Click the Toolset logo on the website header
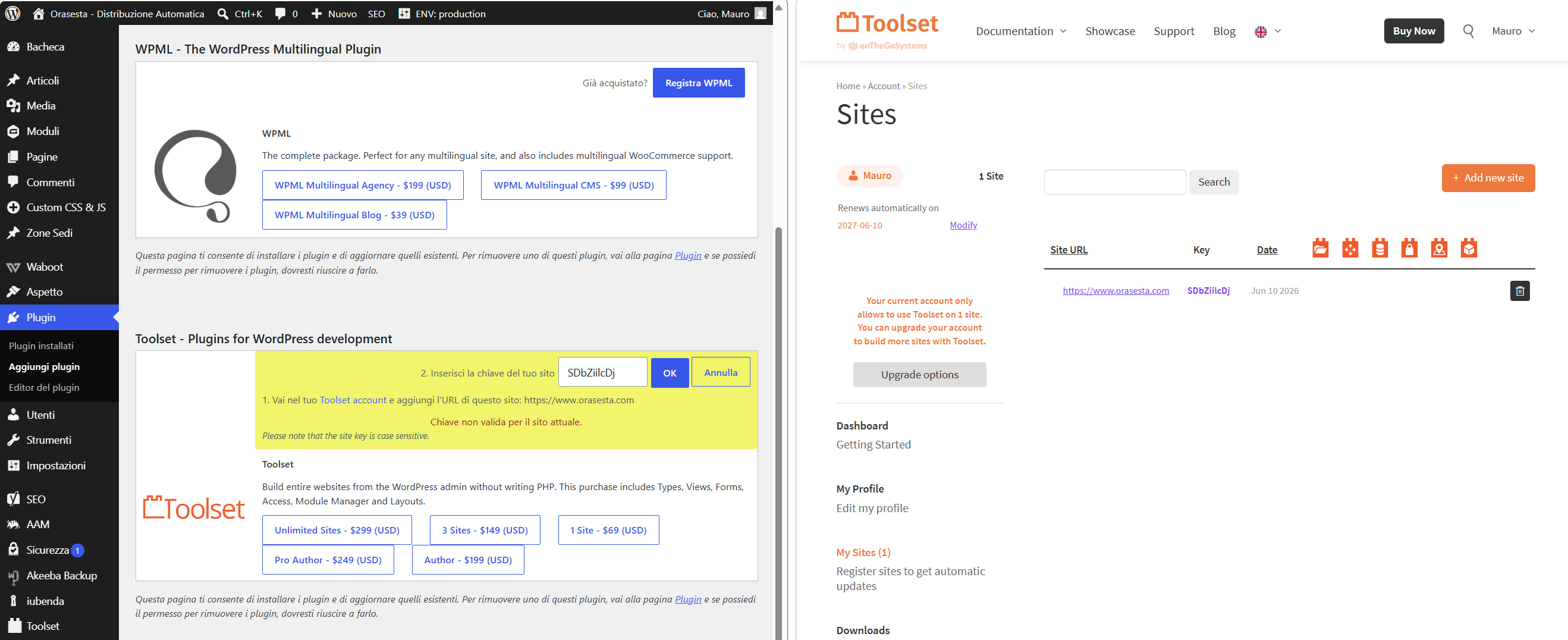Viewport: 1568px width, 640px height. point(887,30)
